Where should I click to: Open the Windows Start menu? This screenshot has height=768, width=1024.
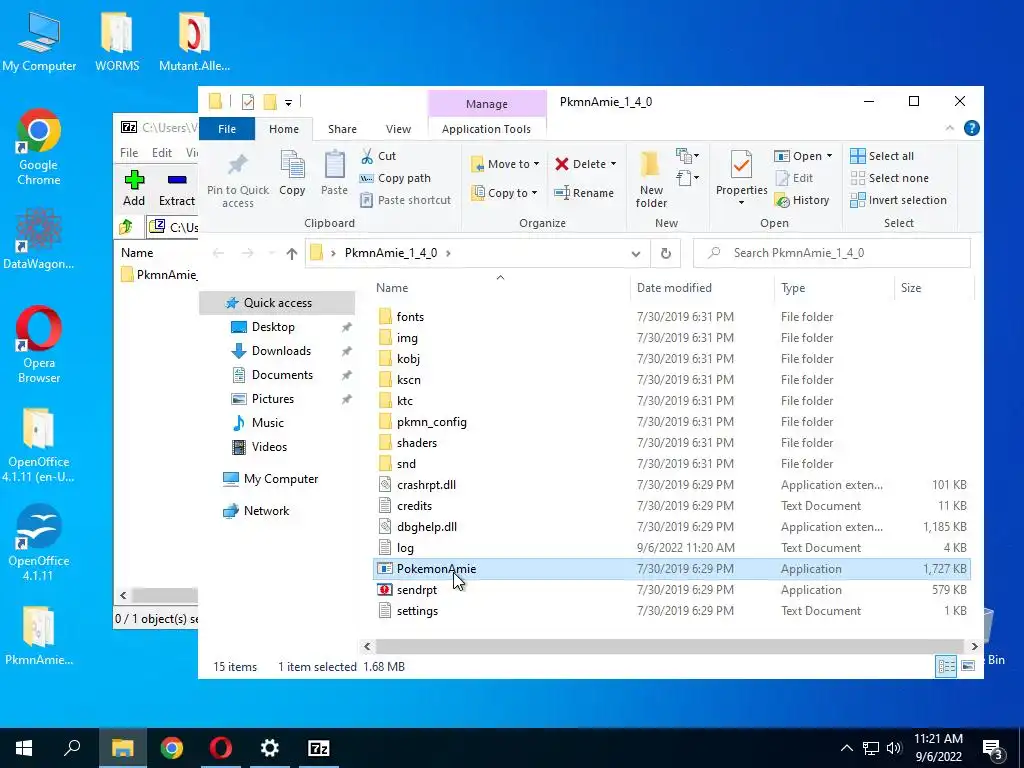point(24,748)
